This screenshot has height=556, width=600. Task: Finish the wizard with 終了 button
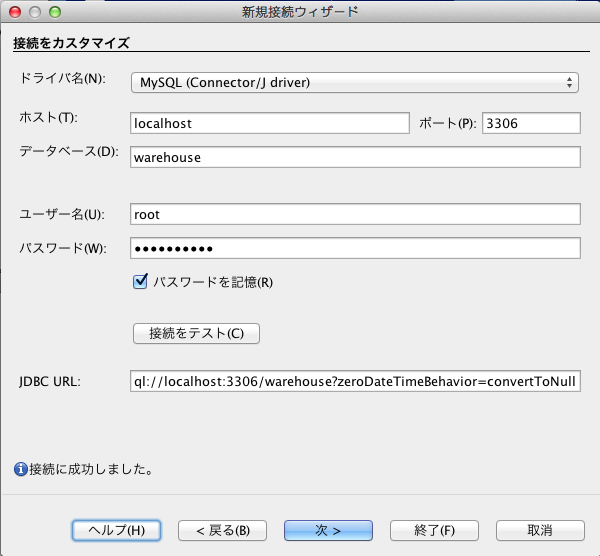[x=435, y=529]
